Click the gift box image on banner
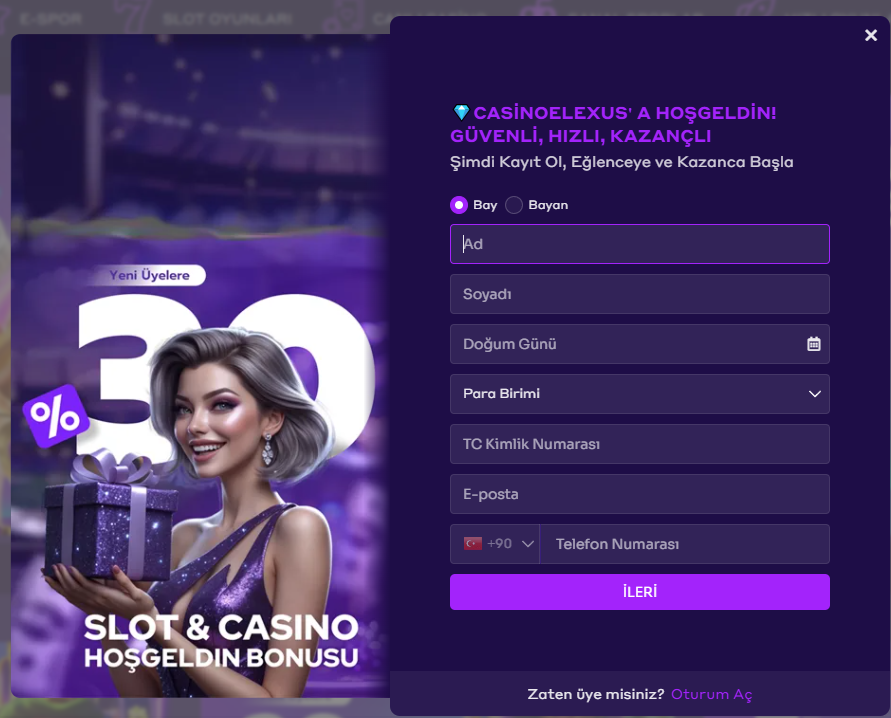 coord(110,514)
